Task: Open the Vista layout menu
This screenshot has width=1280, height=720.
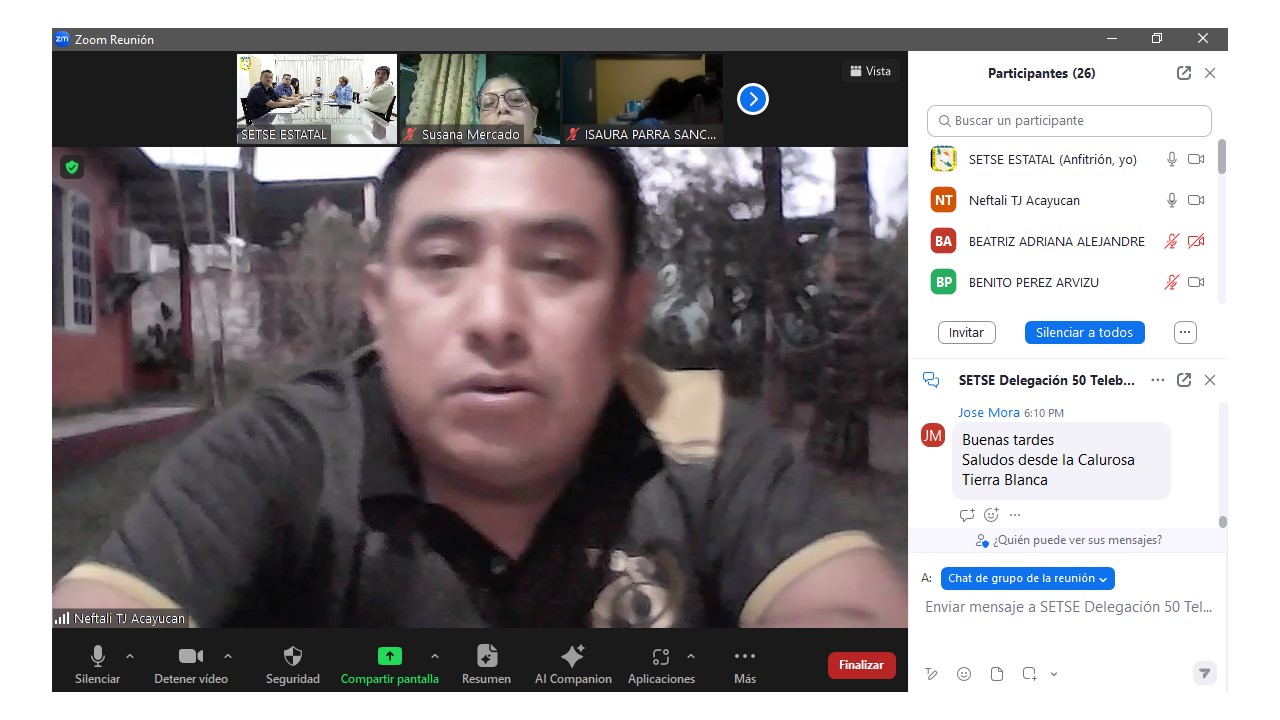Action: point(870,71)
